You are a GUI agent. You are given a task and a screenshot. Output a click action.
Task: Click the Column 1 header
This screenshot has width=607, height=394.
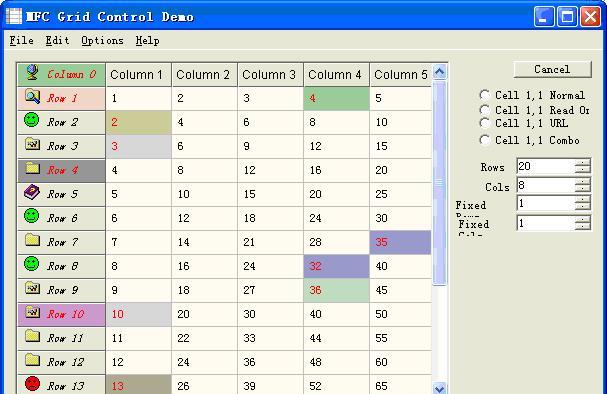[x=139, y=75]
